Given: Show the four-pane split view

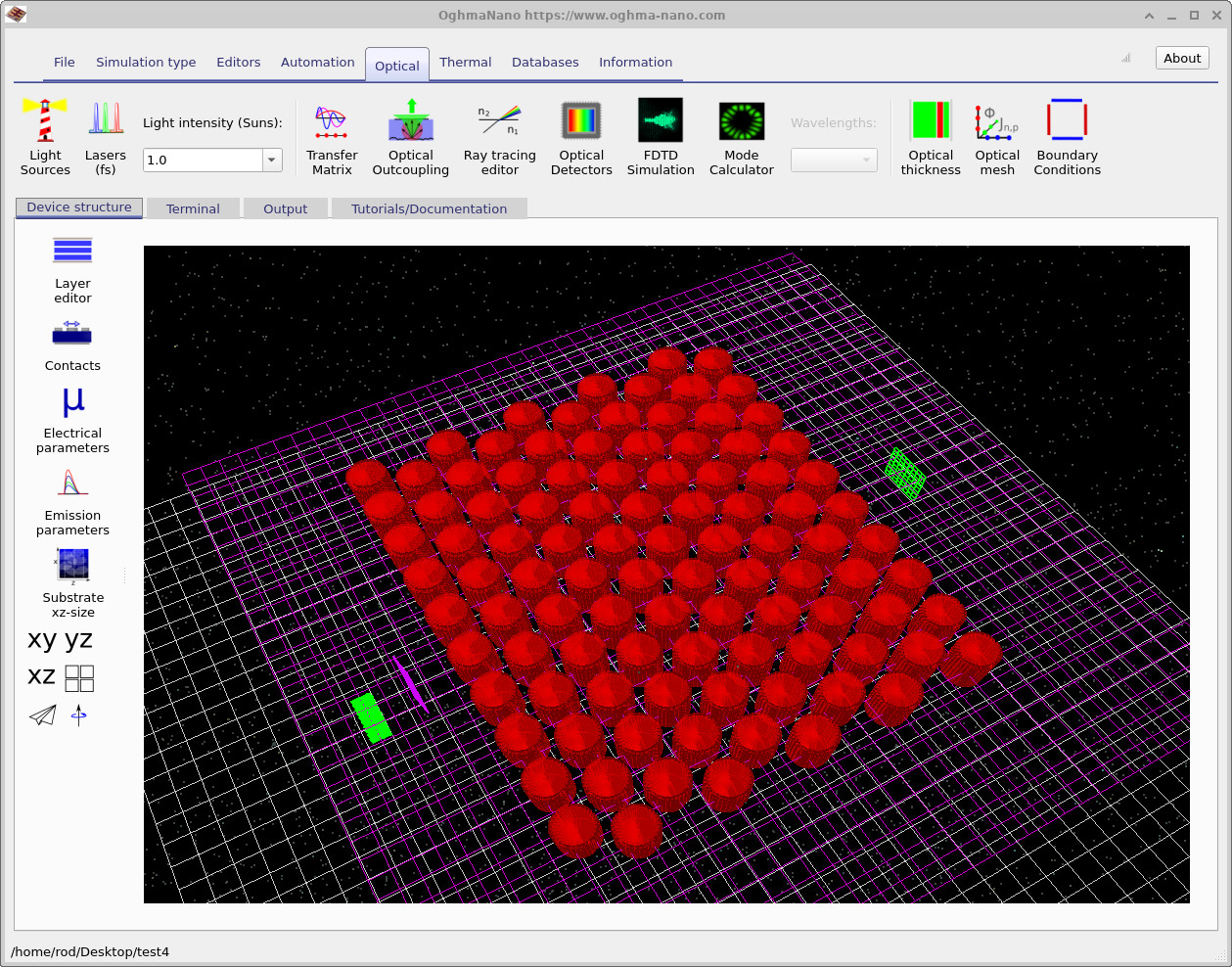Looking at the screenshot, I should [x=79, y=678].
